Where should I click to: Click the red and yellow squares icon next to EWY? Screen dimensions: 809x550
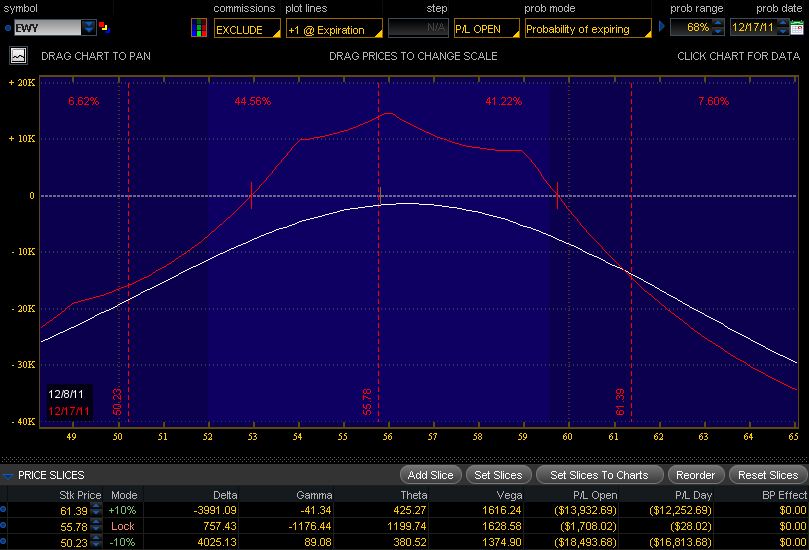pos(104,26)
